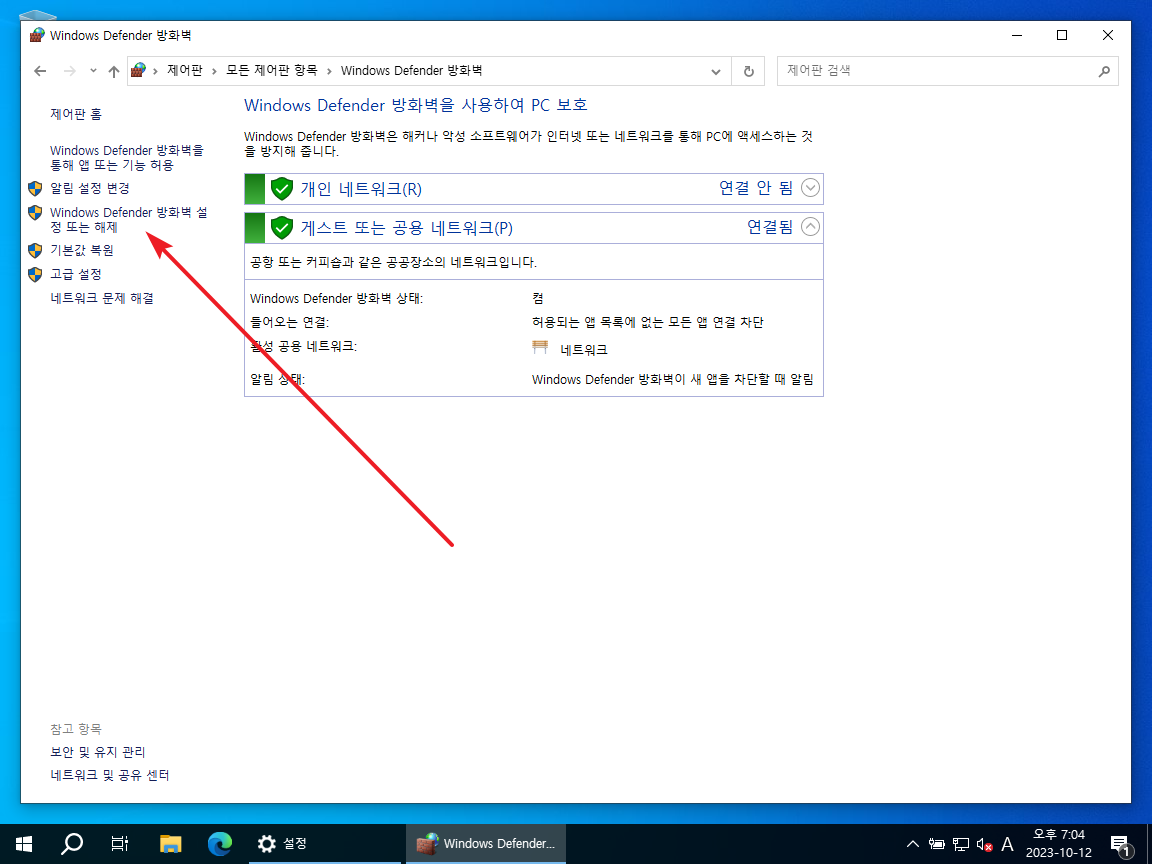1152x864 pixels.
Task: Maximize the Windows Defender 방화벽 window
Action: (1062, 35)
